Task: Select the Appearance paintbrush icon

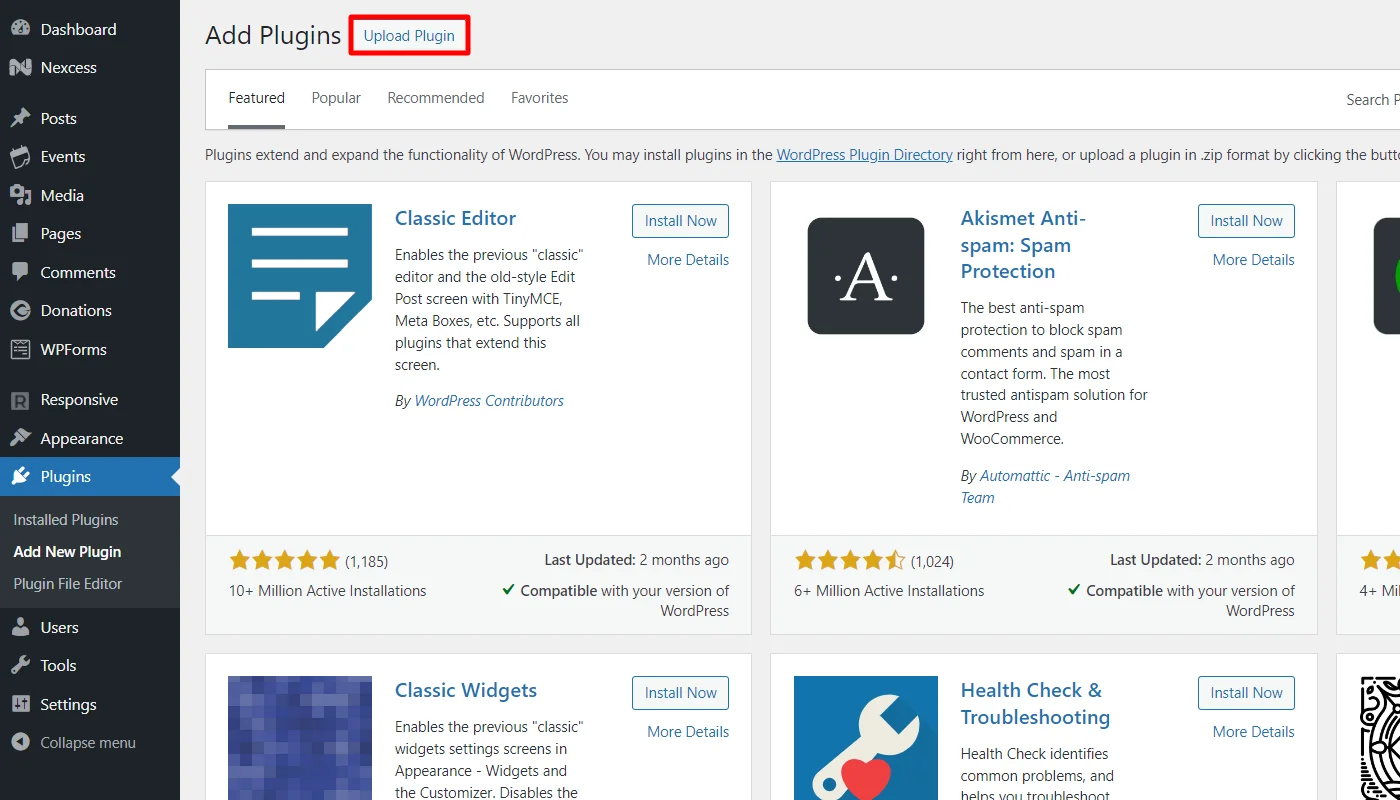Action: (x=20, y=438)
